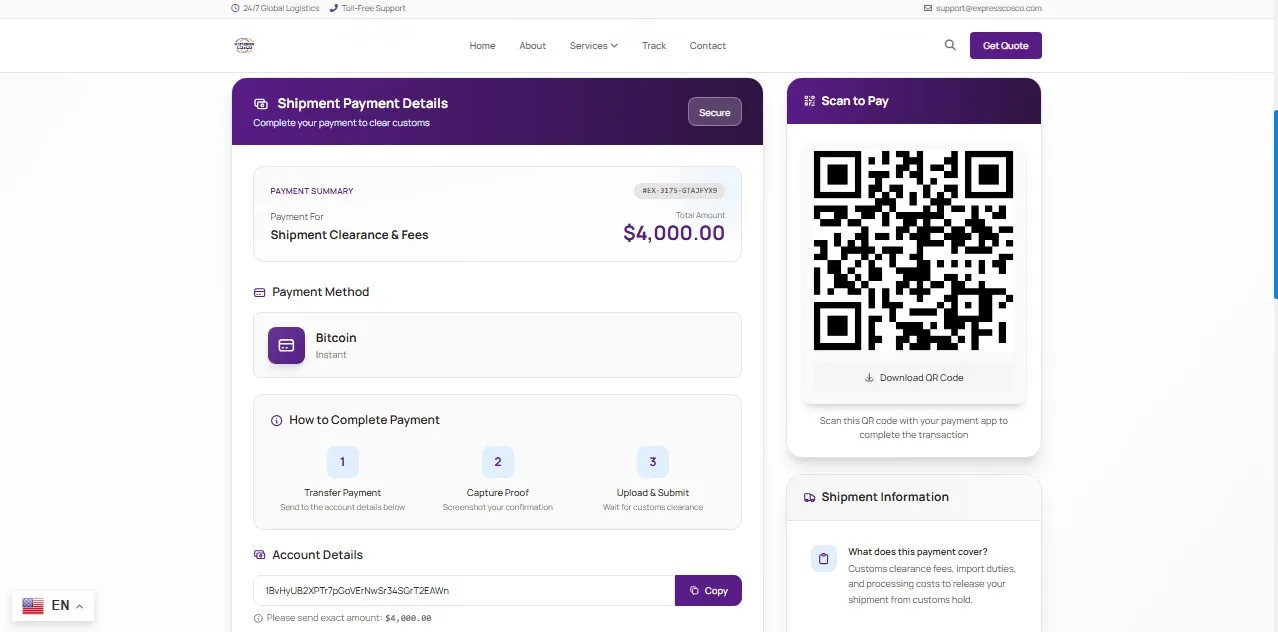Click the phone icon beside Toll-Free Support
This screenshot has height=632, width=1278.
334,8
